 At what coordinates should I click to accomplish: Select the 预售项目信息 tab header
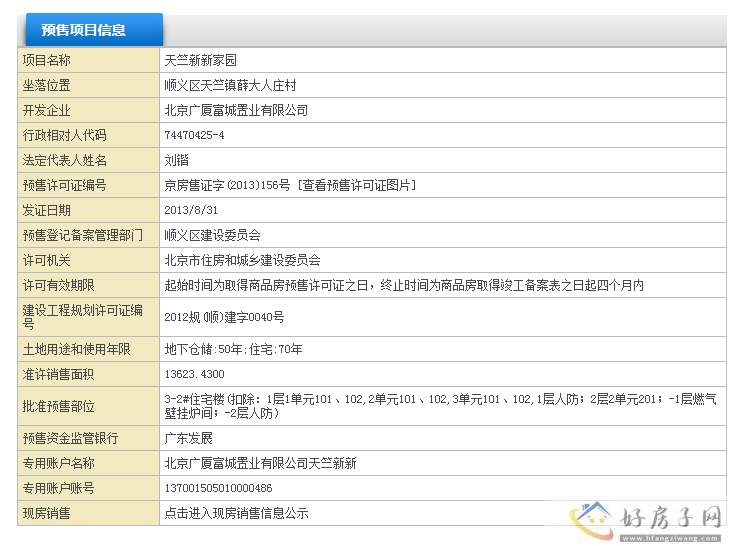[x=94, y=30]
